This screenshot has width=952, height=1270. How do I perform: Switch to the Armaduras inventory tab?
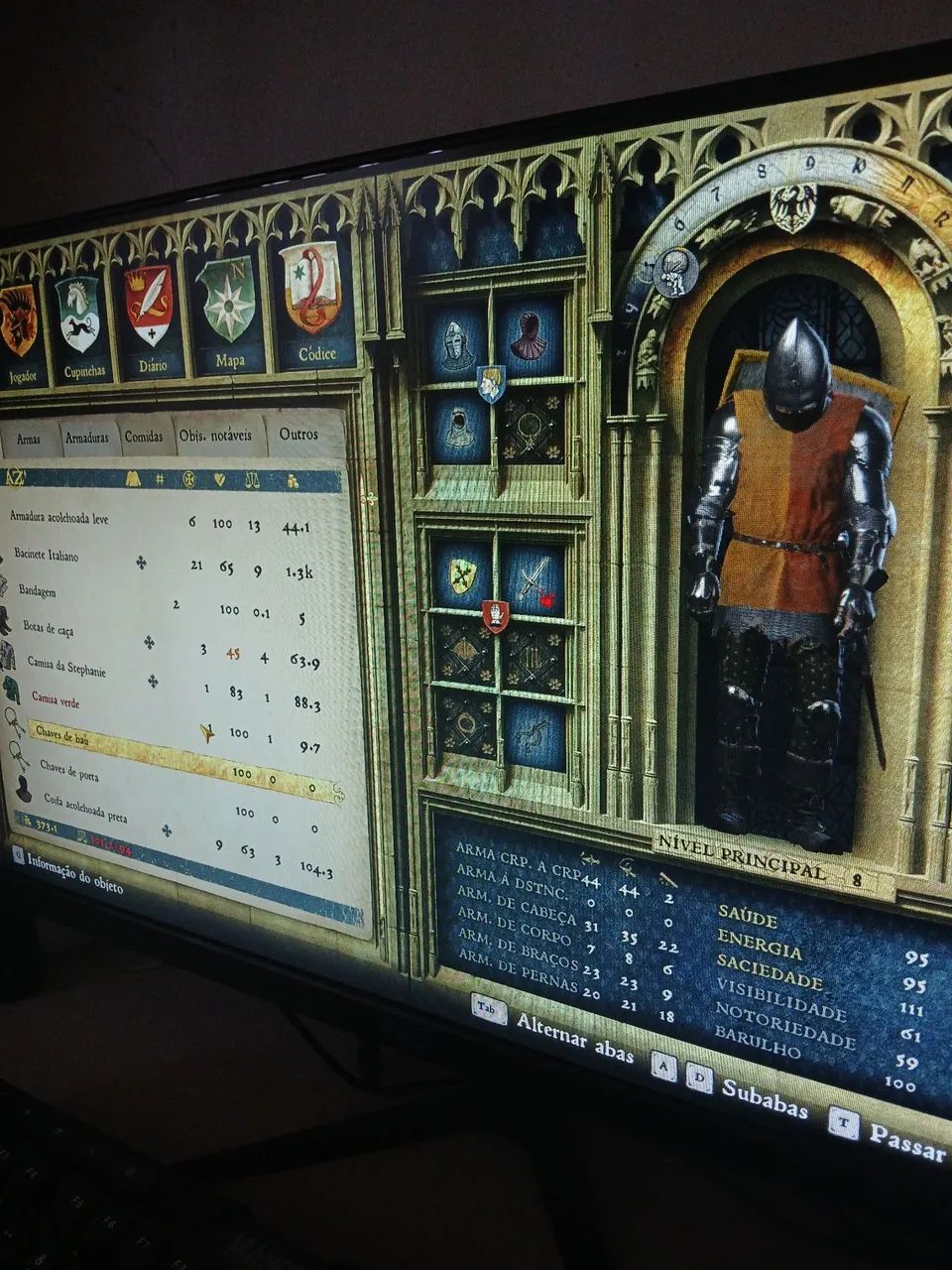[87, 438]
